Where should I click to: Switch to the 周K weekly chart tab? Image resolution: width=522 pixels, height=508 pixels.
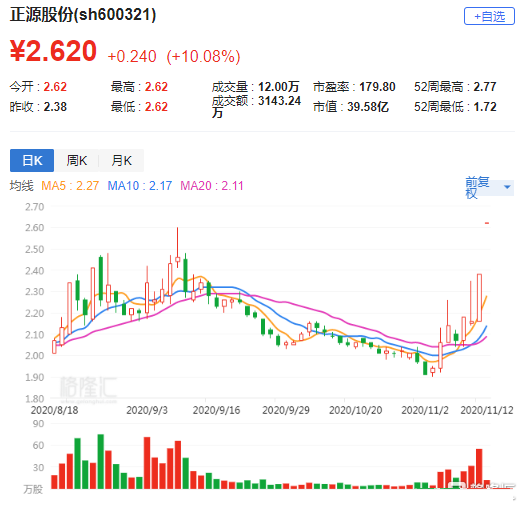[x=77, y=161]
